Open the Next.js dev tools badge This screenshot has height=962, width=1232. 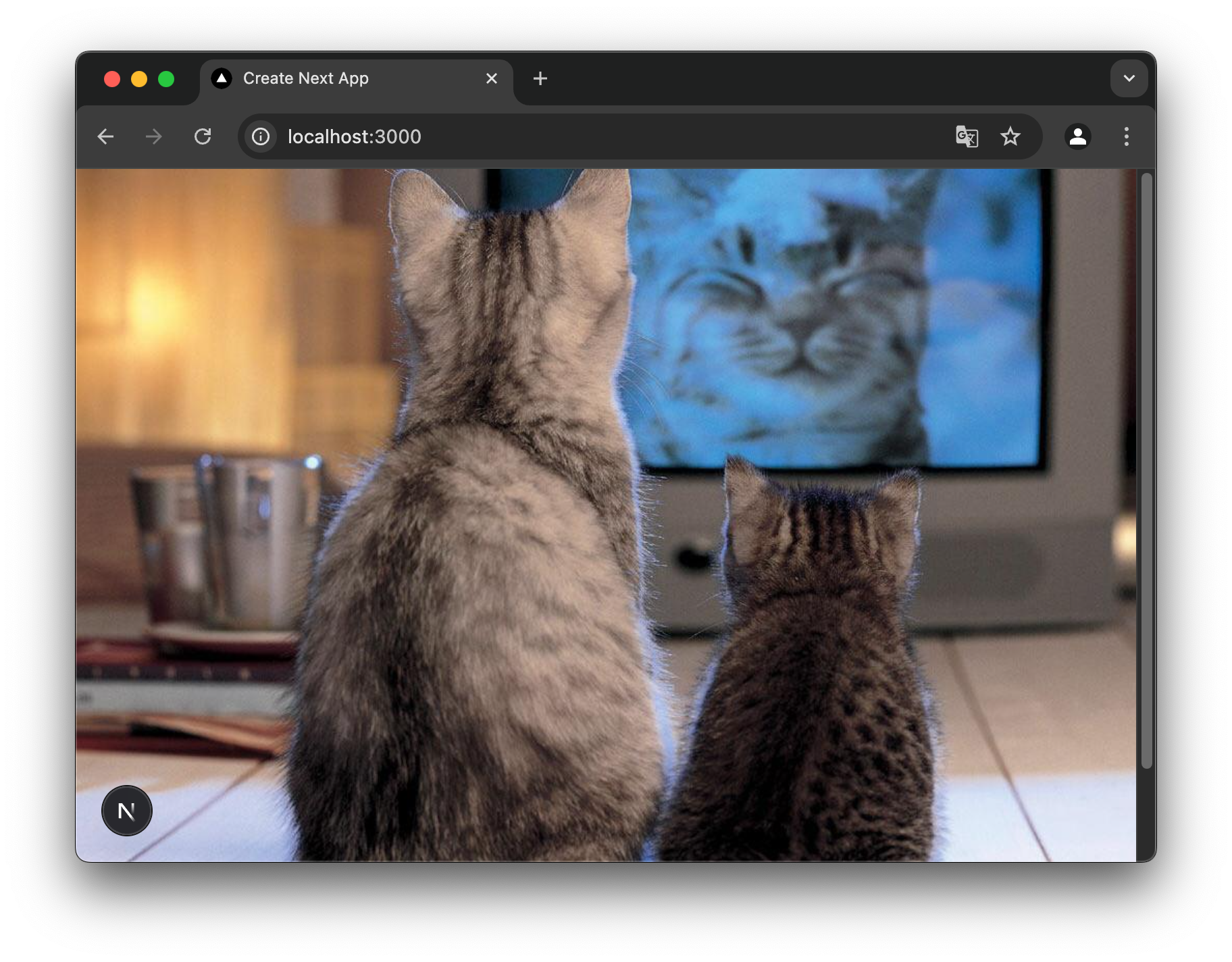pyautogui.click(x=126, y=810)
